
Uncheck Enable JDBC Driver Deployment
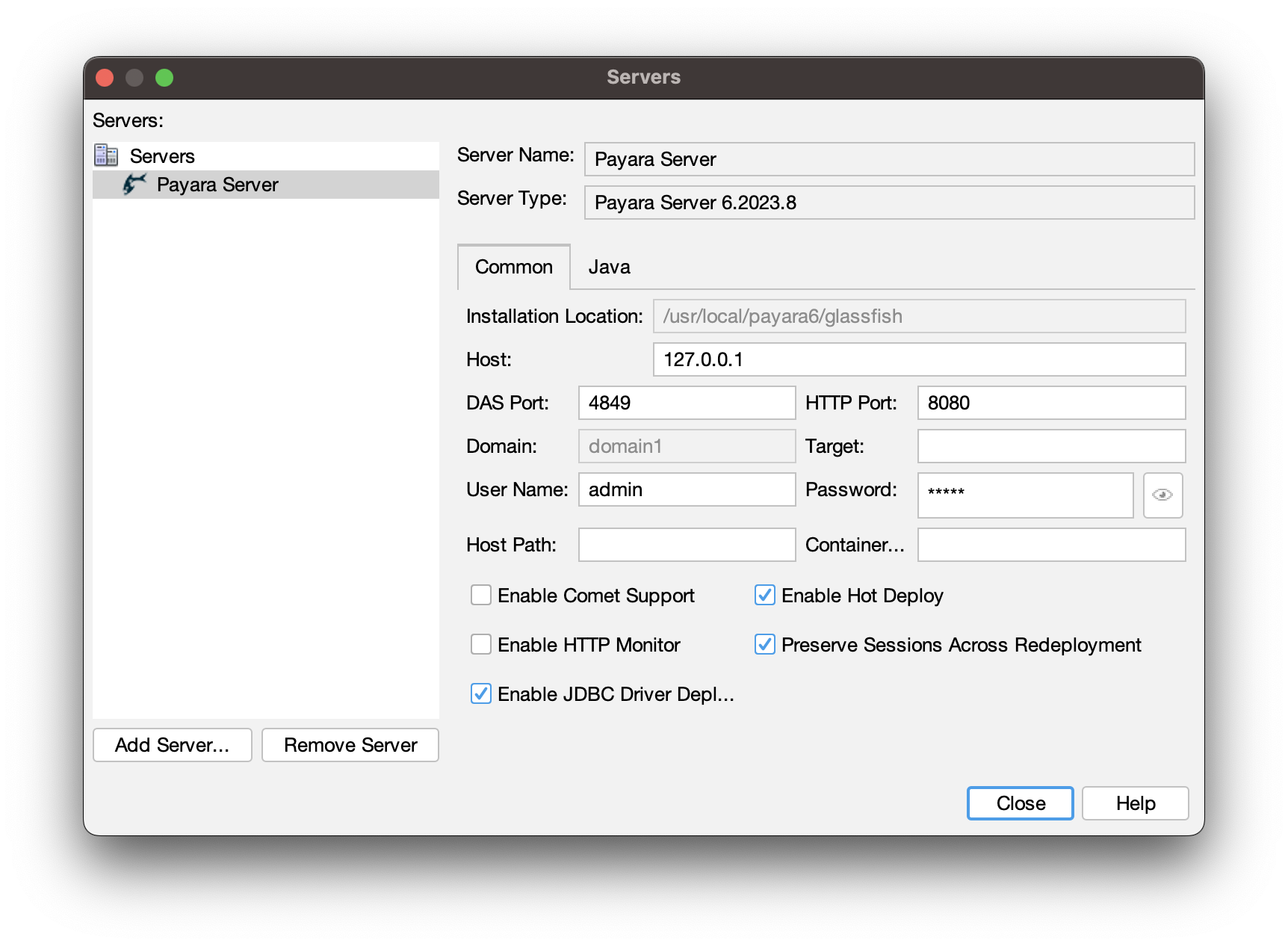pos(481,694)
